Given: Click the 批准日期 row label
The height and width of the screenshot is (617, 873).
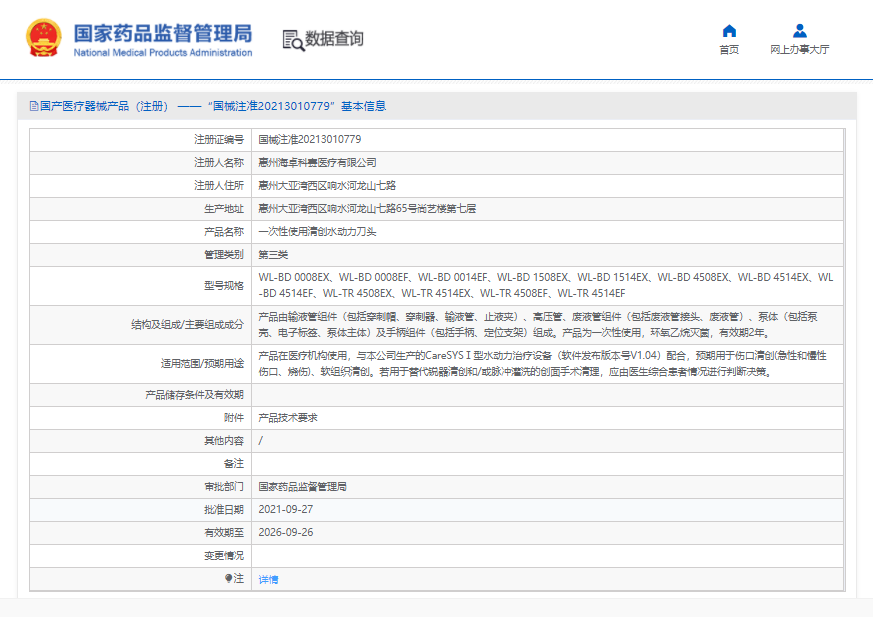Looking at the screenshot, I should tap(224, 510).
